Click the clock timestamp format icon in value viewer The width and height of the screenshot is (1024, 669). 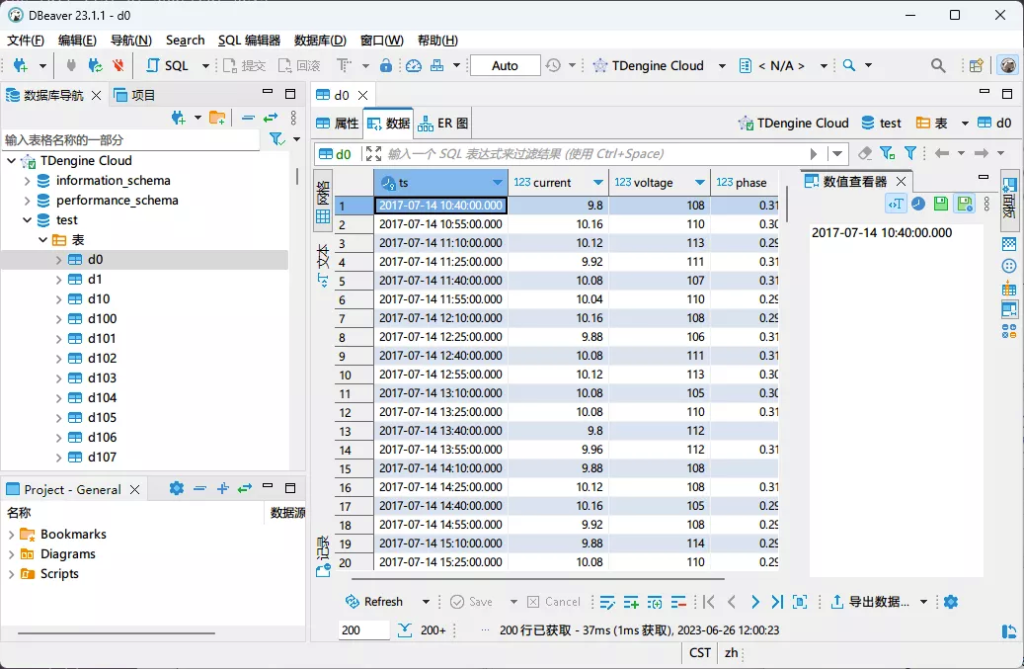click(918, 203)
